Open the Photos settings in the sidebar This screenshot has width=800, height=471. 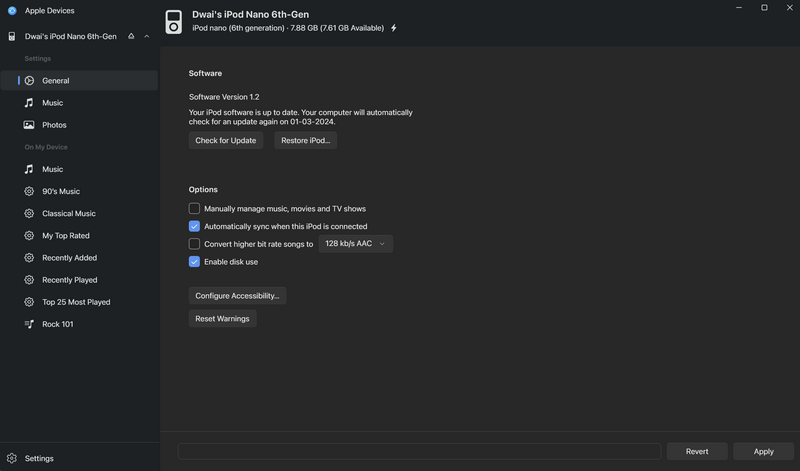[54, 125]
